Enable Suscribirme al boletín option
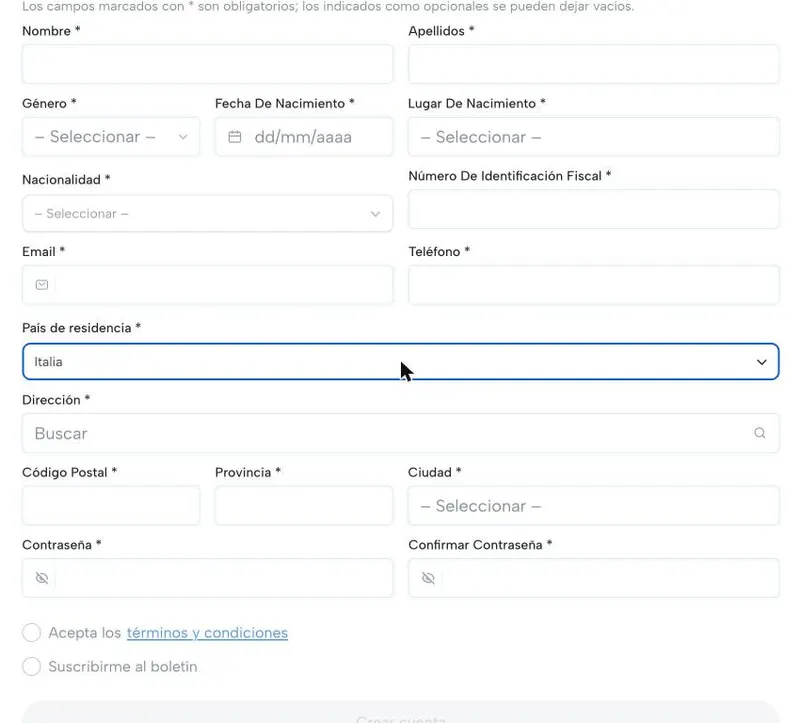 click(32, 666)
